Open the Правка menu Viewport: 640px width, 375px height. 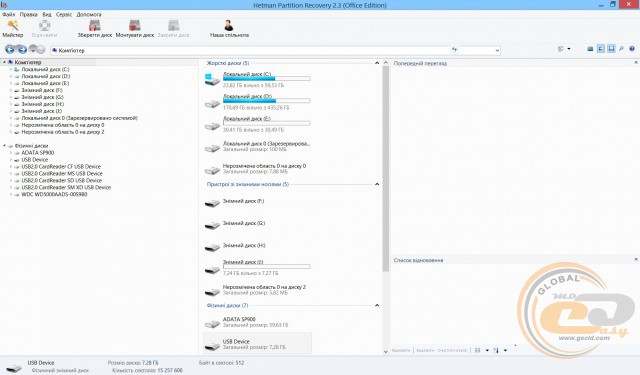[29, 14]
